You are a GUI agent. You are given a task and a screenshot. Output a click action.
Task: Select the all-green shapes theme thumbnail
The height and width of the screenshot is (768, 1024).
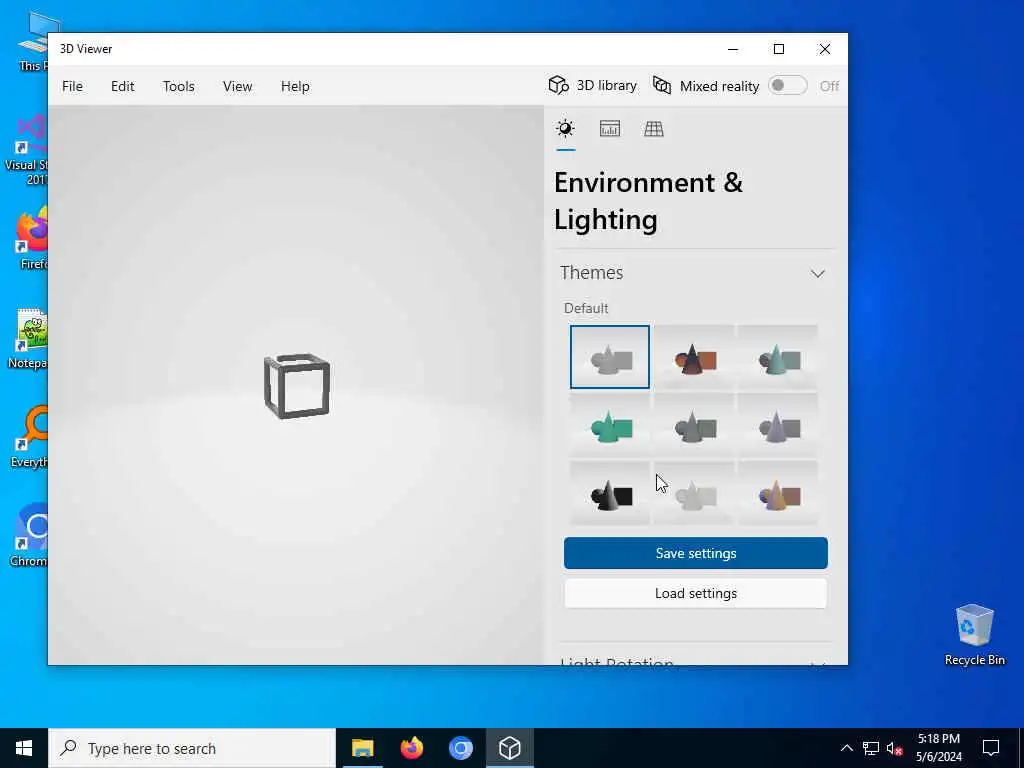(x=609, y=425)
